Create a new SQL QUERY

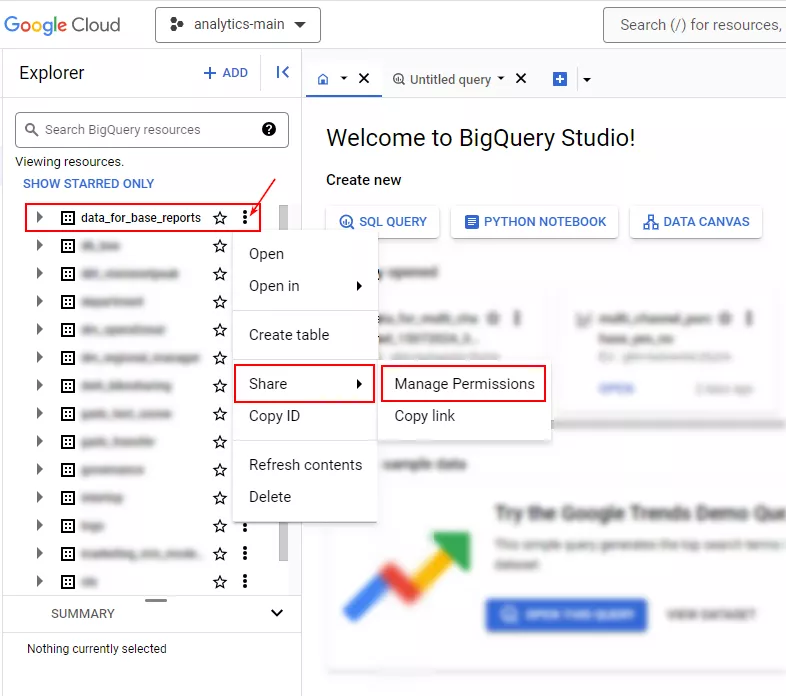[383, 222]
